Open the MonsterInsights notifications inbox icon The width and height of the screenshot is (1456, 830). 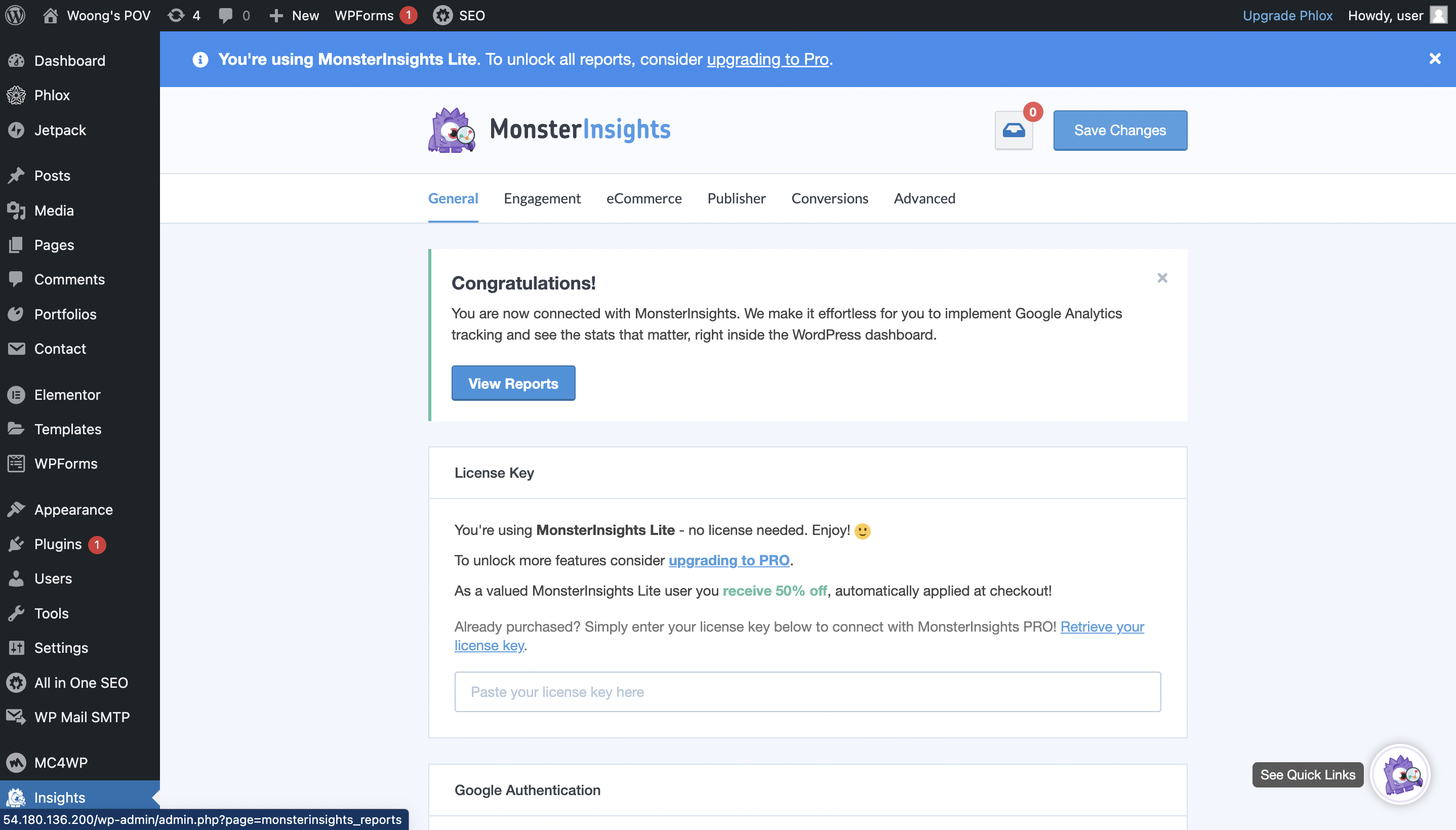[x=1014, y=131]
